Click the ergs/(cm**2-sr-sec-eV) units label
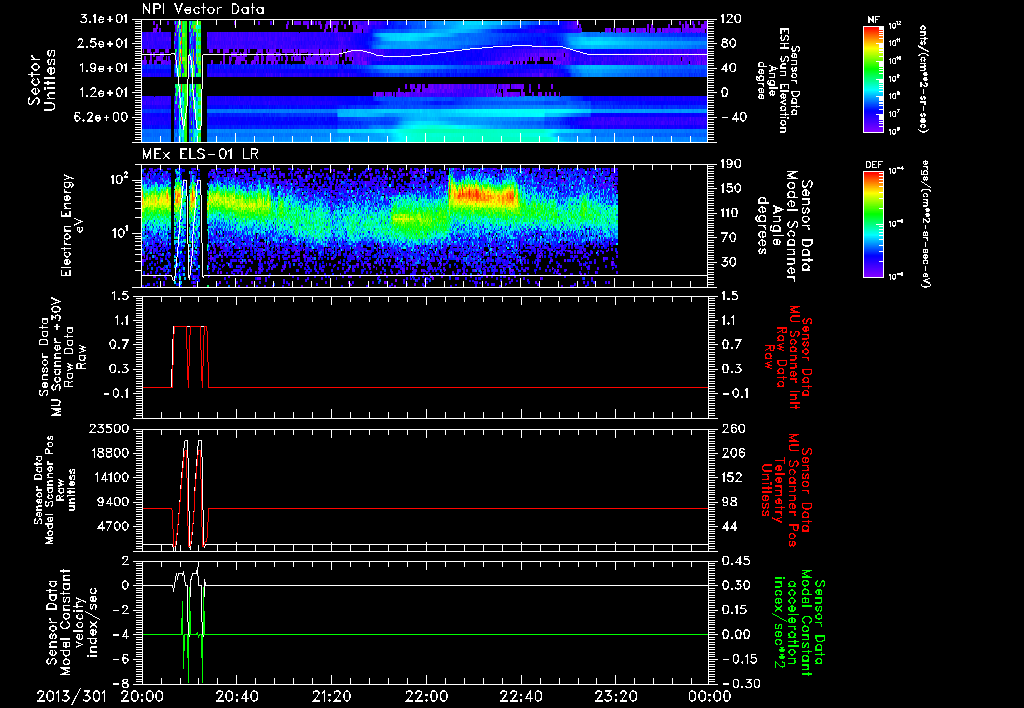1024x708 pixels. click(x=925, y=224)
